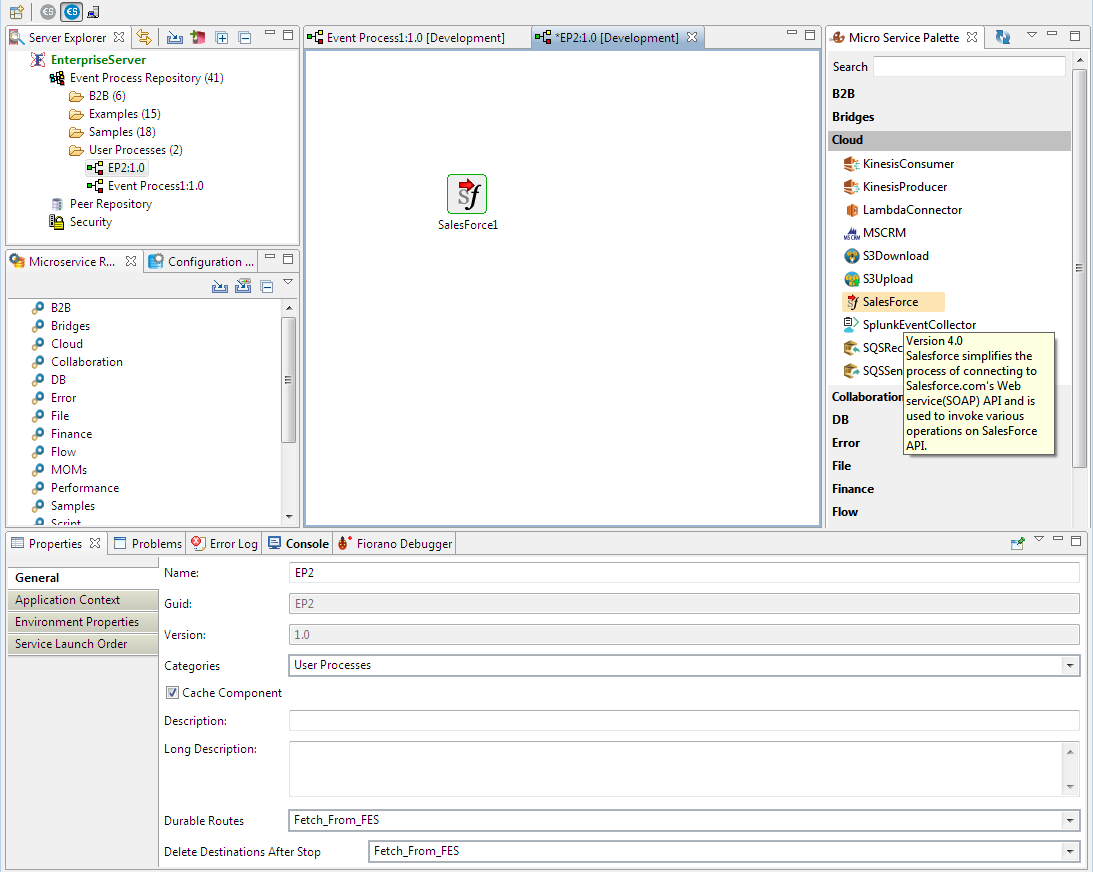Click the Expand All icon in Server Explorer
Image resolution: width=1093 pixels, height=872 pixels.
(x=222, y=38)
